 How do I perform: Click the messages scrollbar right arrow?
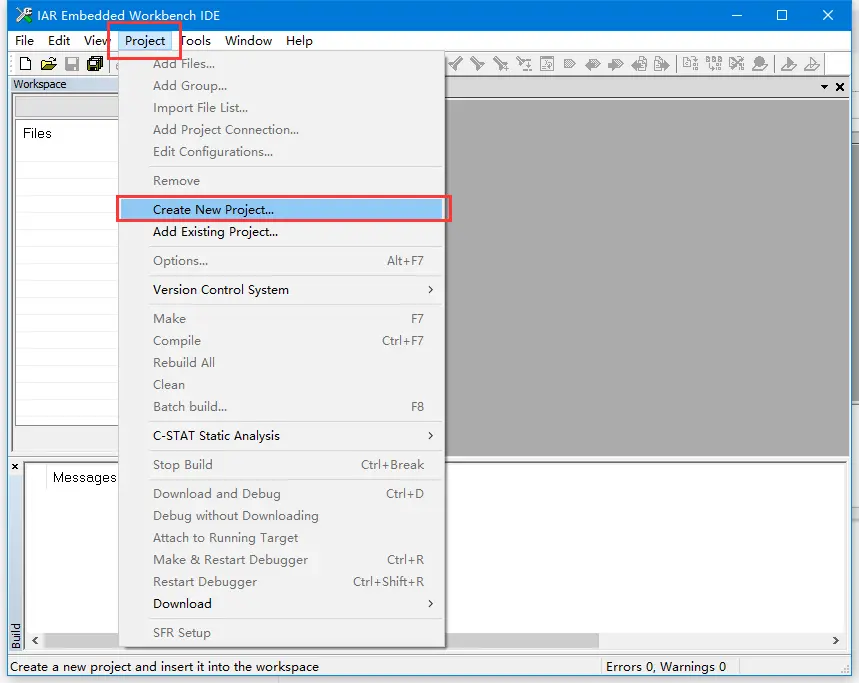835,640
